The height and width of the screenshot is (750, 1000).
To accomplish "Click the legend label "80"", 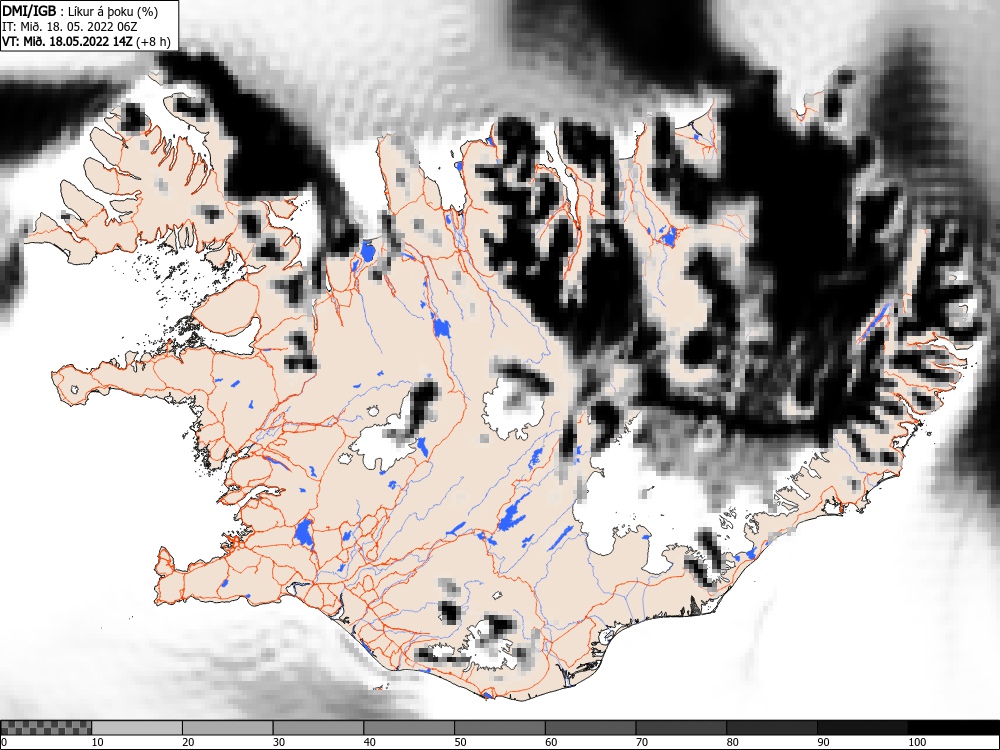I will (x=732, y=742).
